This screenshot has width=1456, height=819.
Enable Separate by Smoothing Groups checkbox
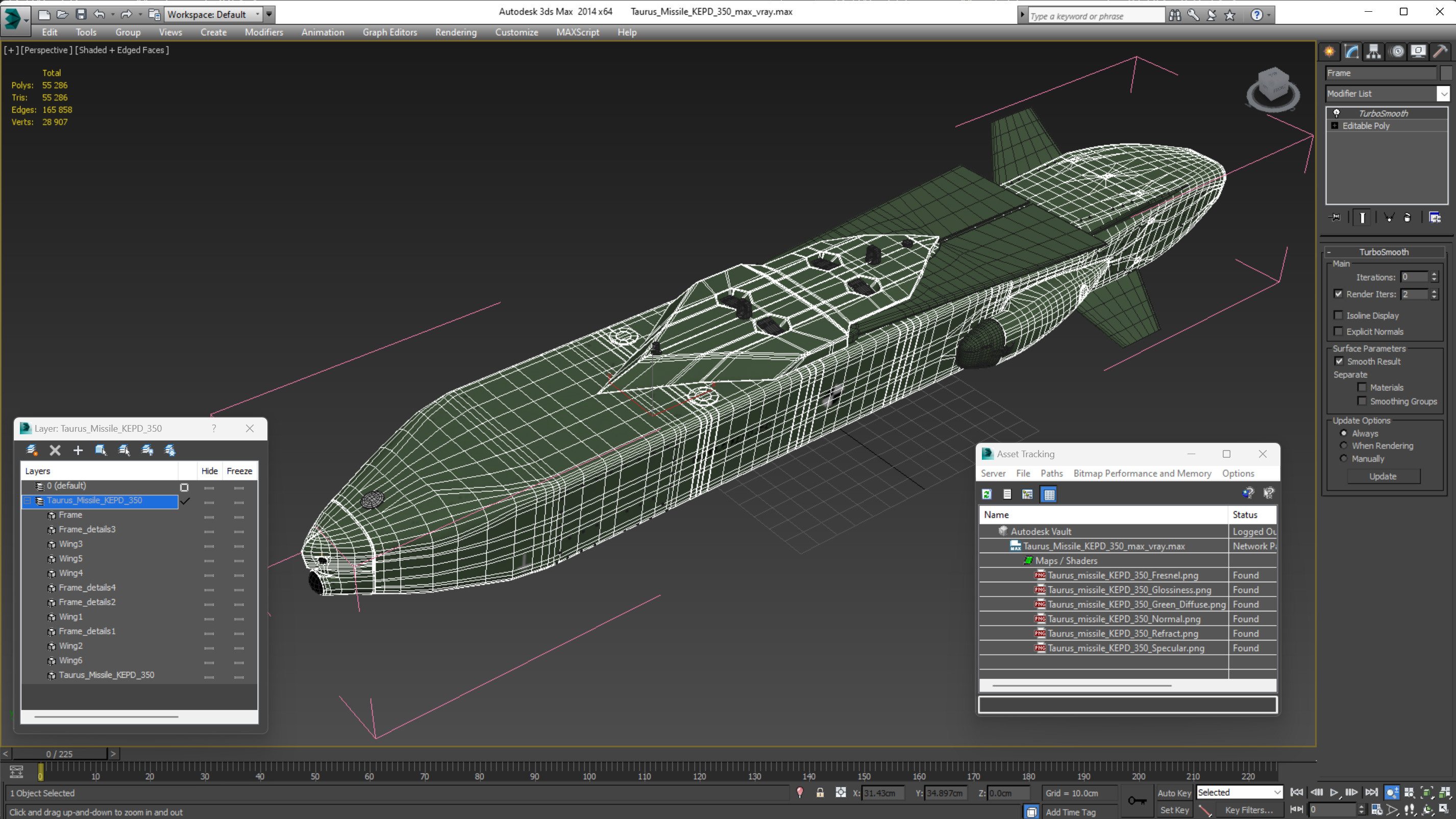pyautogui.click(x=1362, y=401)
